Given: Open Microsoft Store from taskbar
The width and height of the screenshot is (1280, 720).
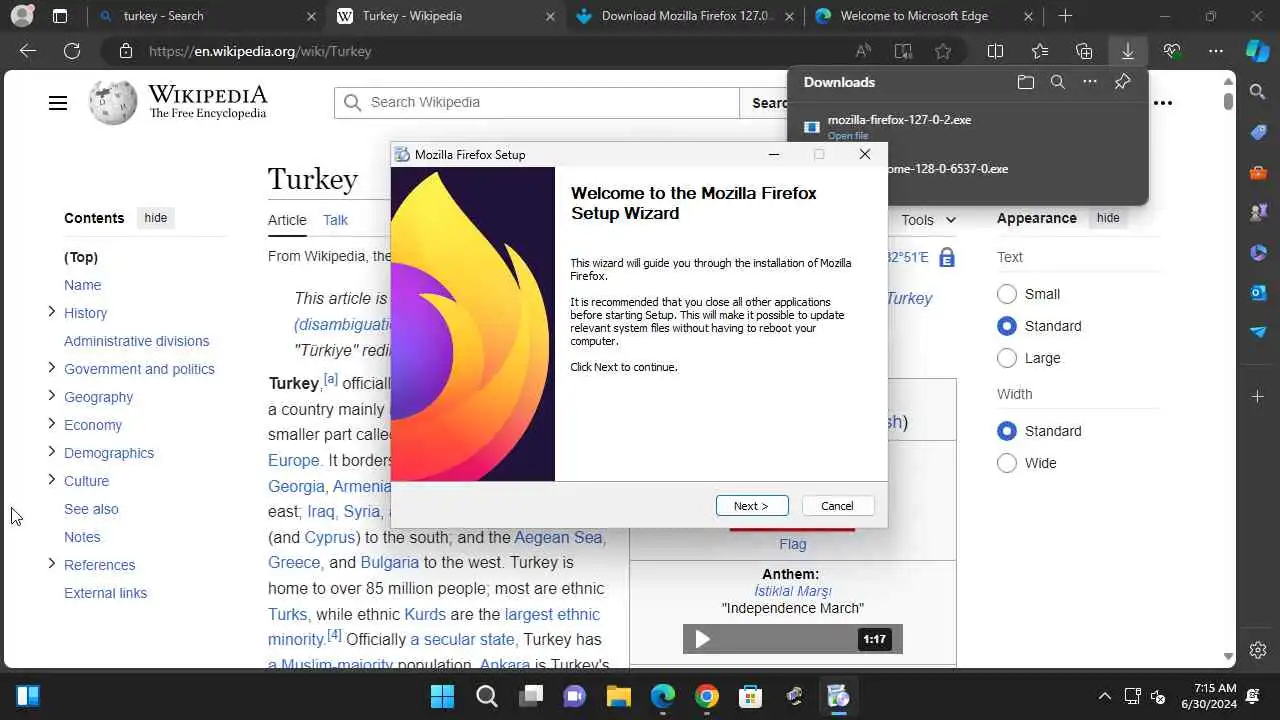Looking at the screenshot, I should 751,696.
